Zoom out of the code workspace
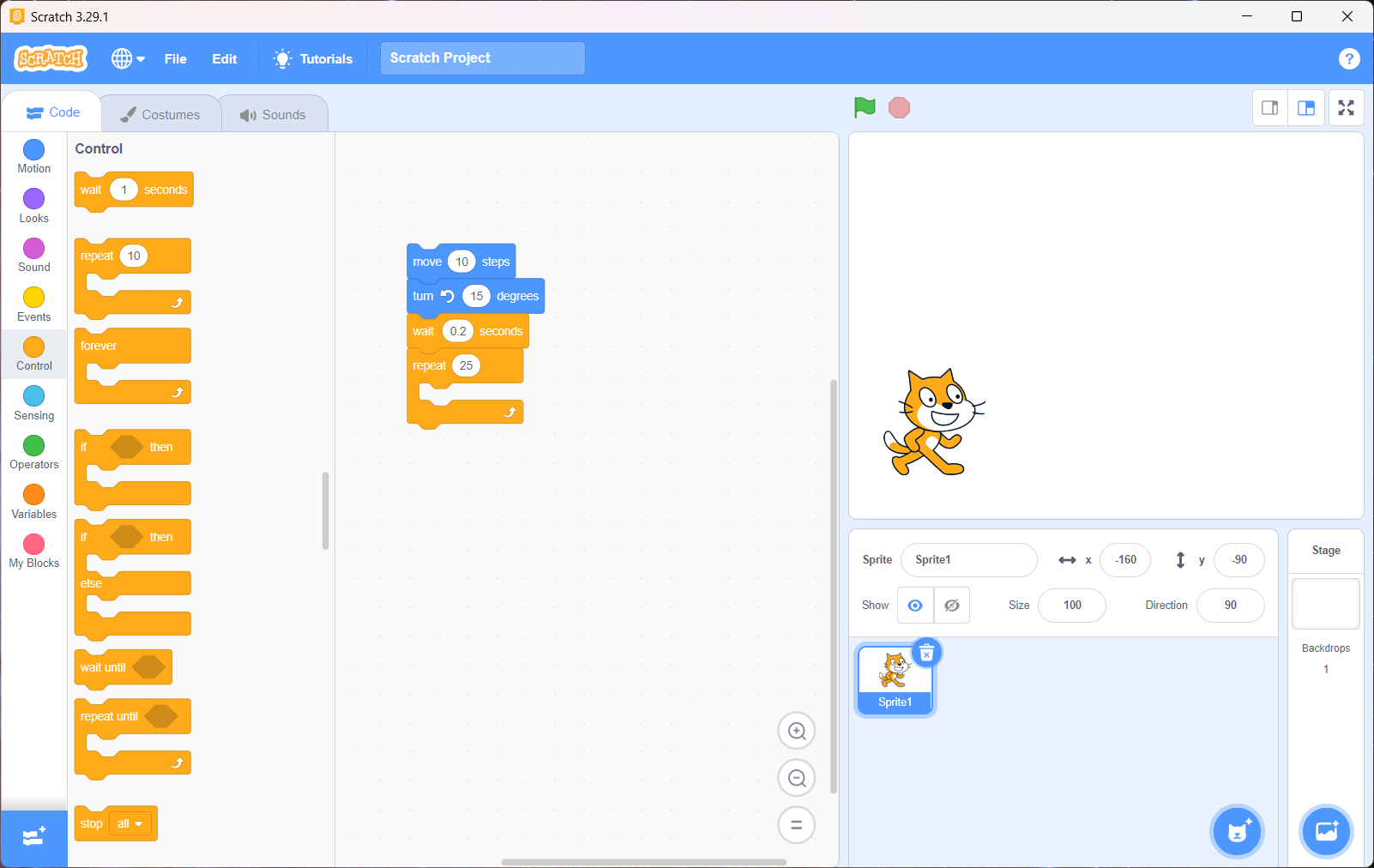1374x868 pixels. 796,778
